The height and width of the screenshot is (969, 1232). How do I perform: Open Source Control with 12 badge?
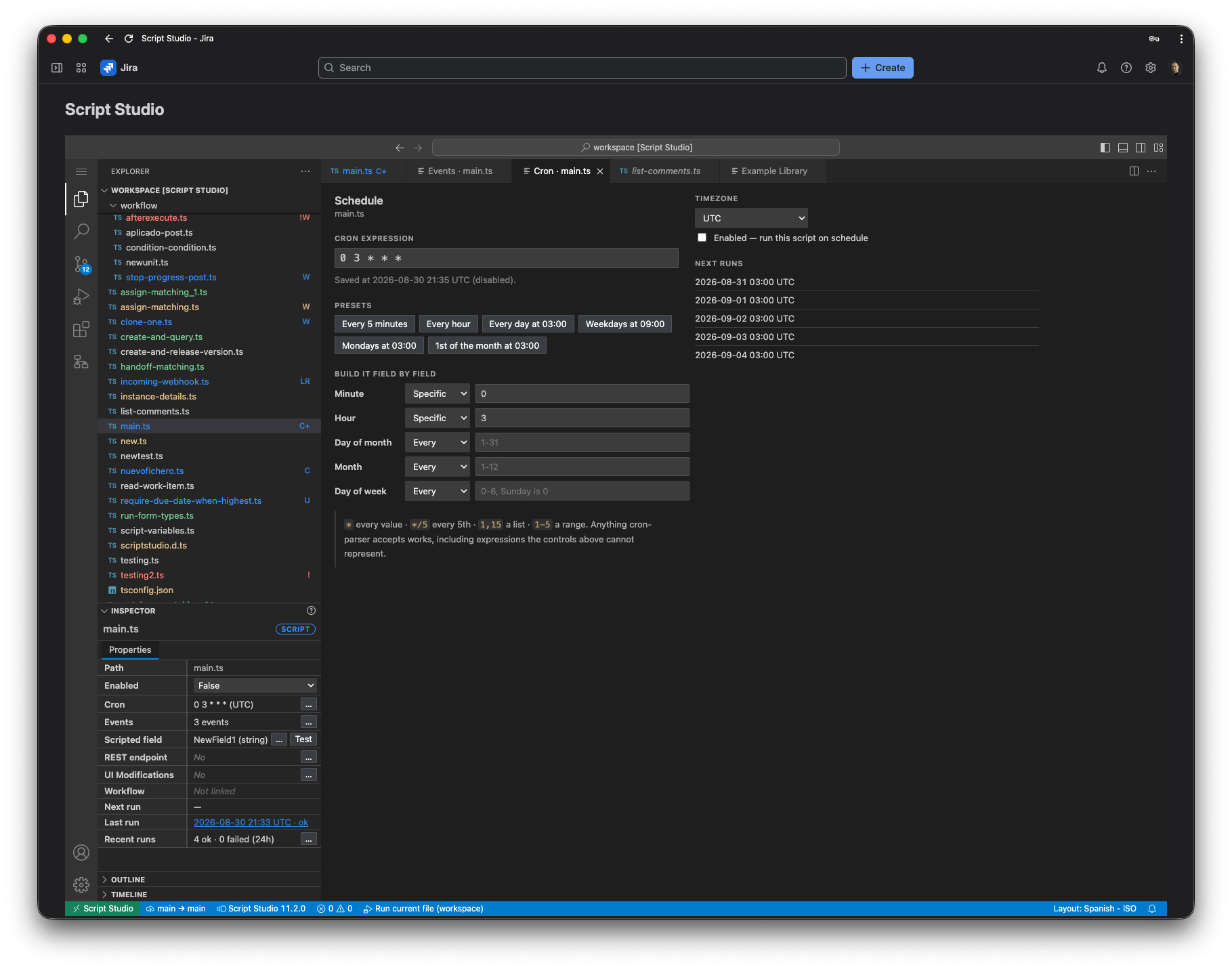[x=81, y=264]
